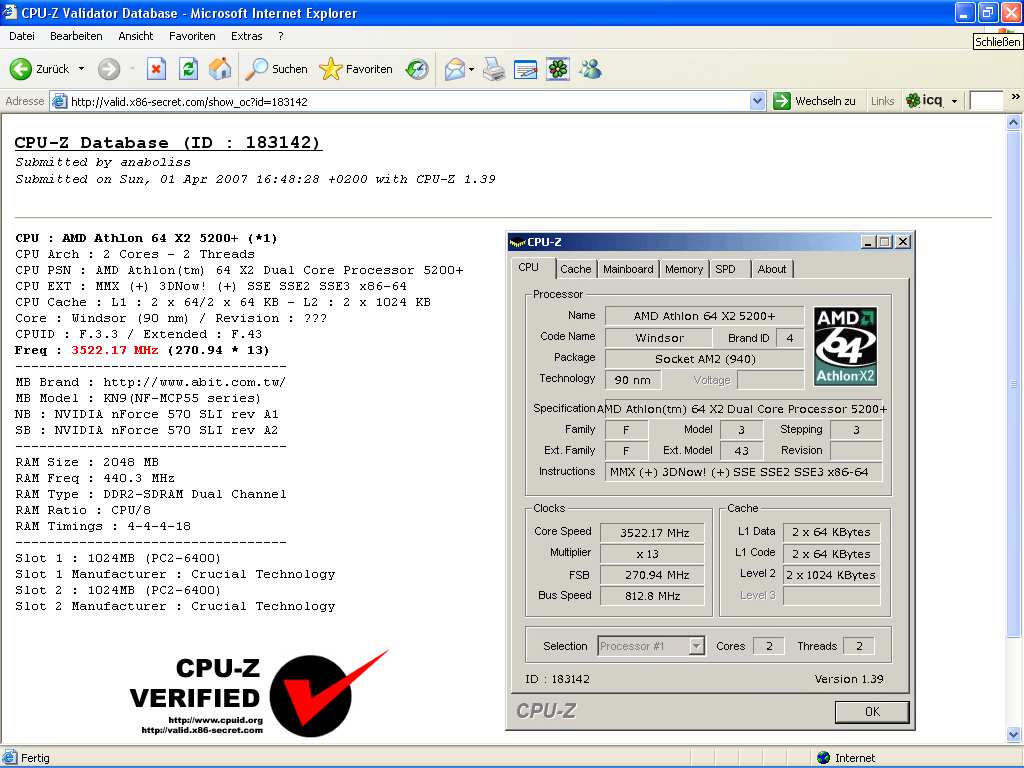Viewport: 1024px width, 768px height.
Task: Click the Version 1.39 label
Action: (x=848, y=679)
